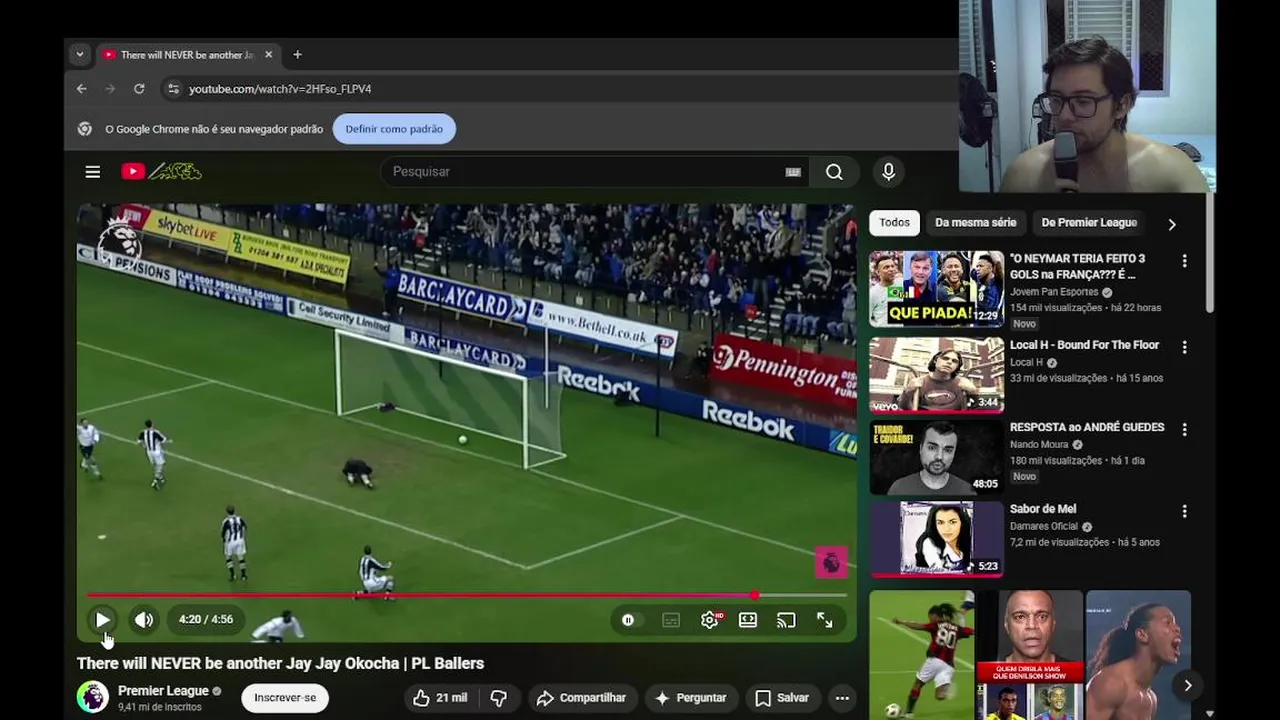
Task: Open Local H Bound For The Floor thumbnail
Action: coord(936,375)
